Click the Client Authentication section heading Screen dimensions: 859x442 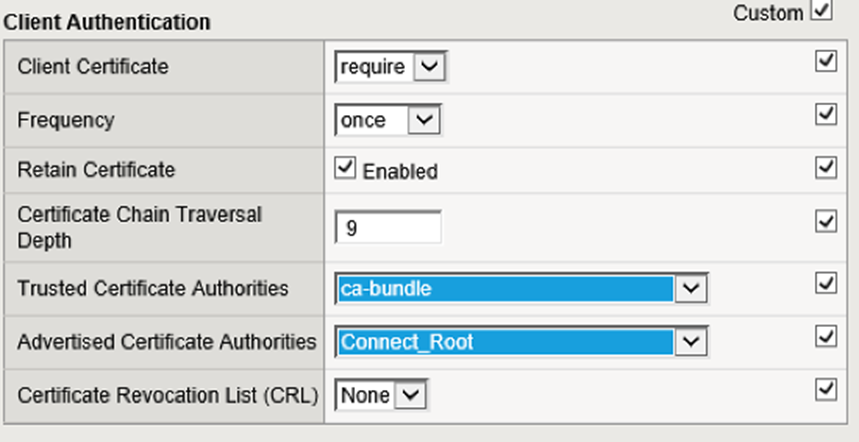pyautogui.click(x=108, y=21)
